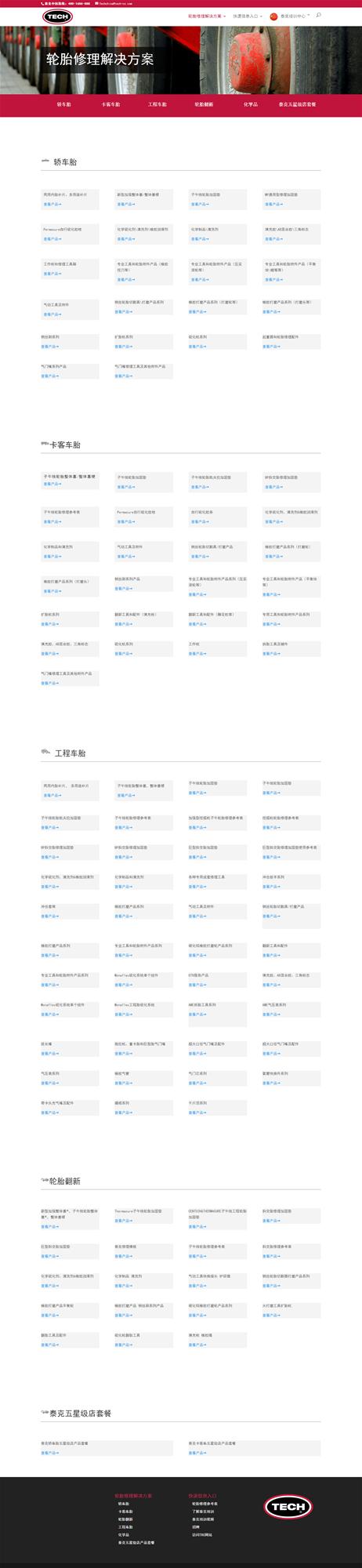Select the 轮胎翻新 tab in red bar

coord(204,104)
